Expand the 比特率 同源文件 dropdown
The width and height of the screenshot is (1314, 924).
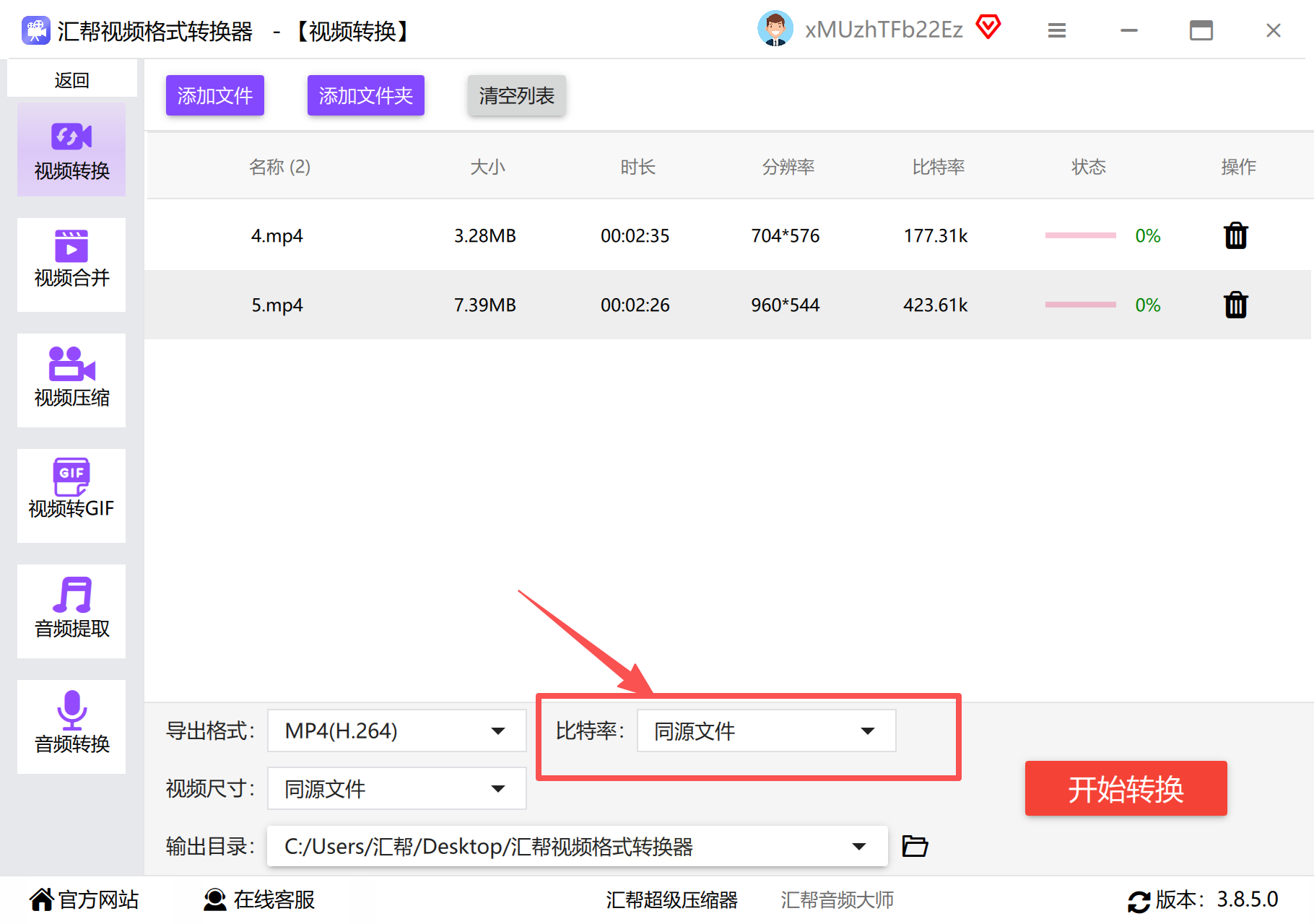click(x=766, y=731)
